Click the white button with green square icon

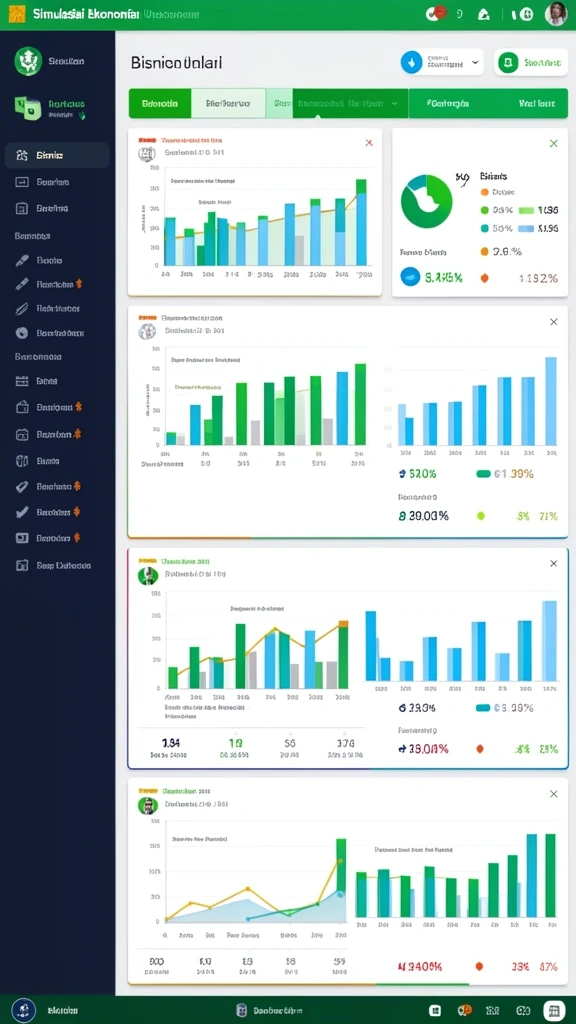coord(531,63)
